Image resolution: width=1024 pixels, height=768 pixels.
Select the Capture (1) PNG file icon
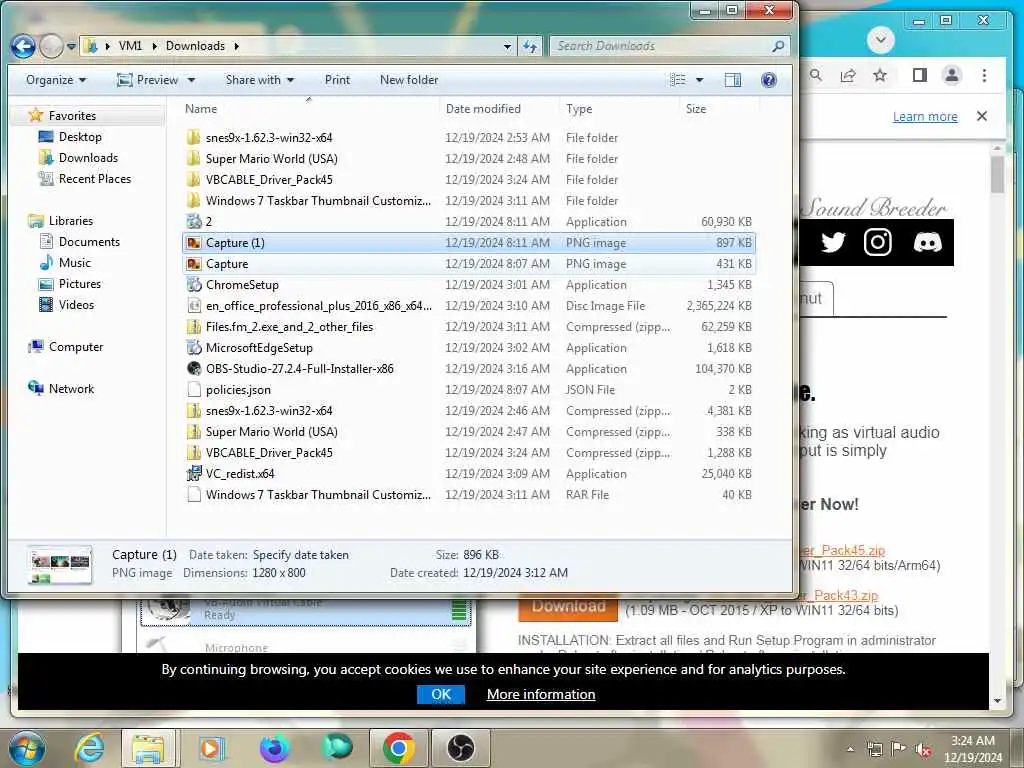pyautogui.click(x=193, y=243)
